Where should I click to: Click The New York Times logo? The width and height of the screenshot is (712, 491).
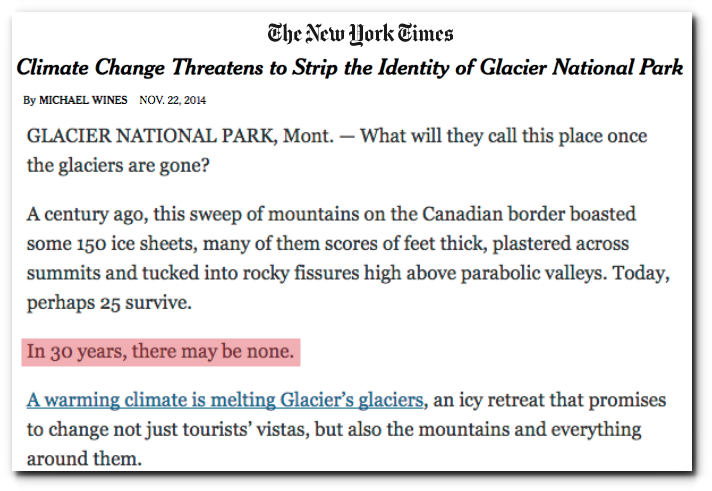tap(361, 34)
